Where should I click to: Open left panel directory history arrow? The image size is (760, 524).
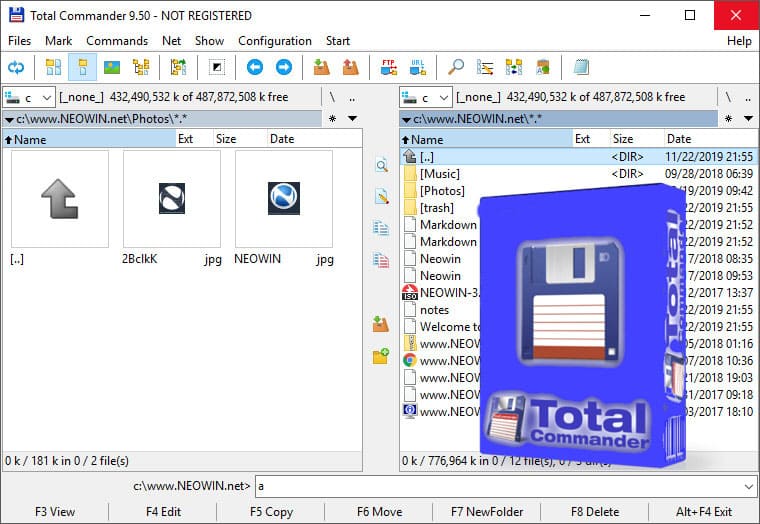(353, 118)
